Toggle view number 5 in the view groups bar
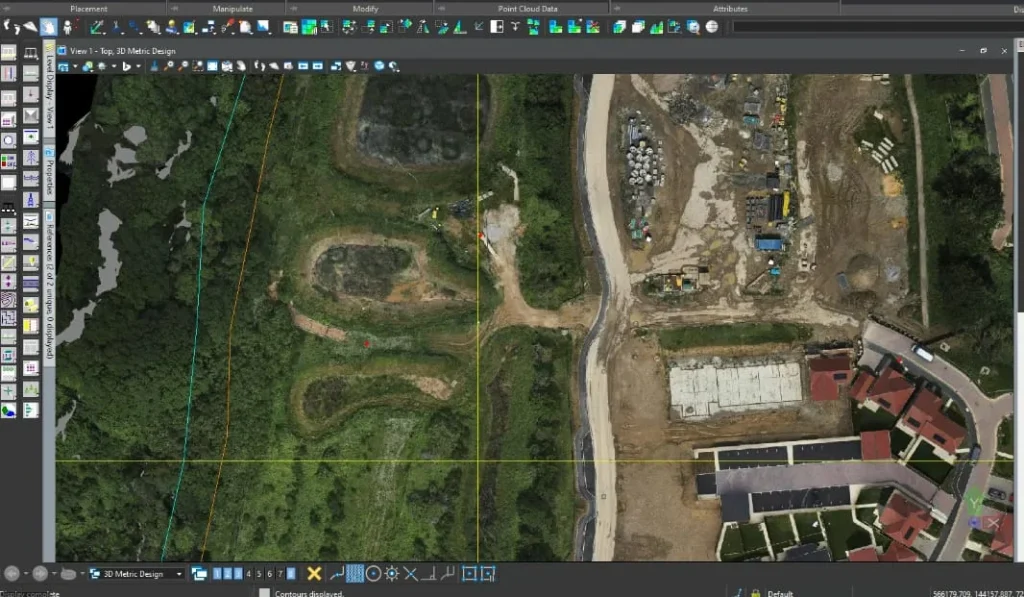The height and width of the screenshot is (597, 1024). (259, 573)
